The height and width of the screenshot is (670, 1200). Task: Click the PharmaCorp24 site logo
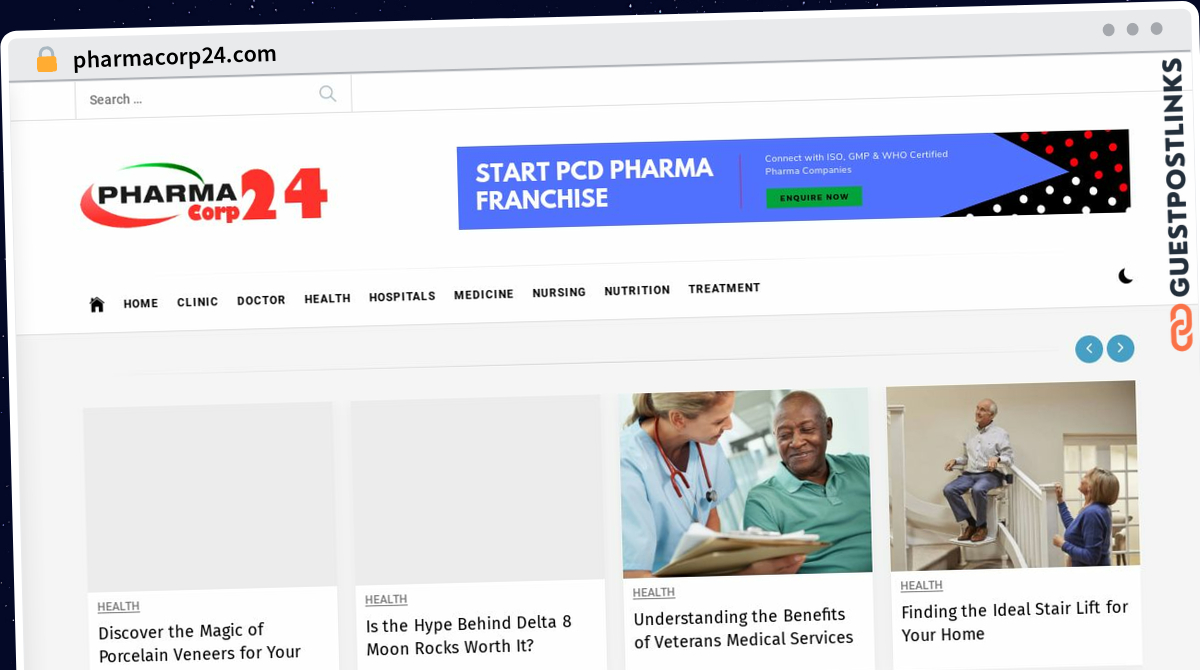tap(204, 195)
